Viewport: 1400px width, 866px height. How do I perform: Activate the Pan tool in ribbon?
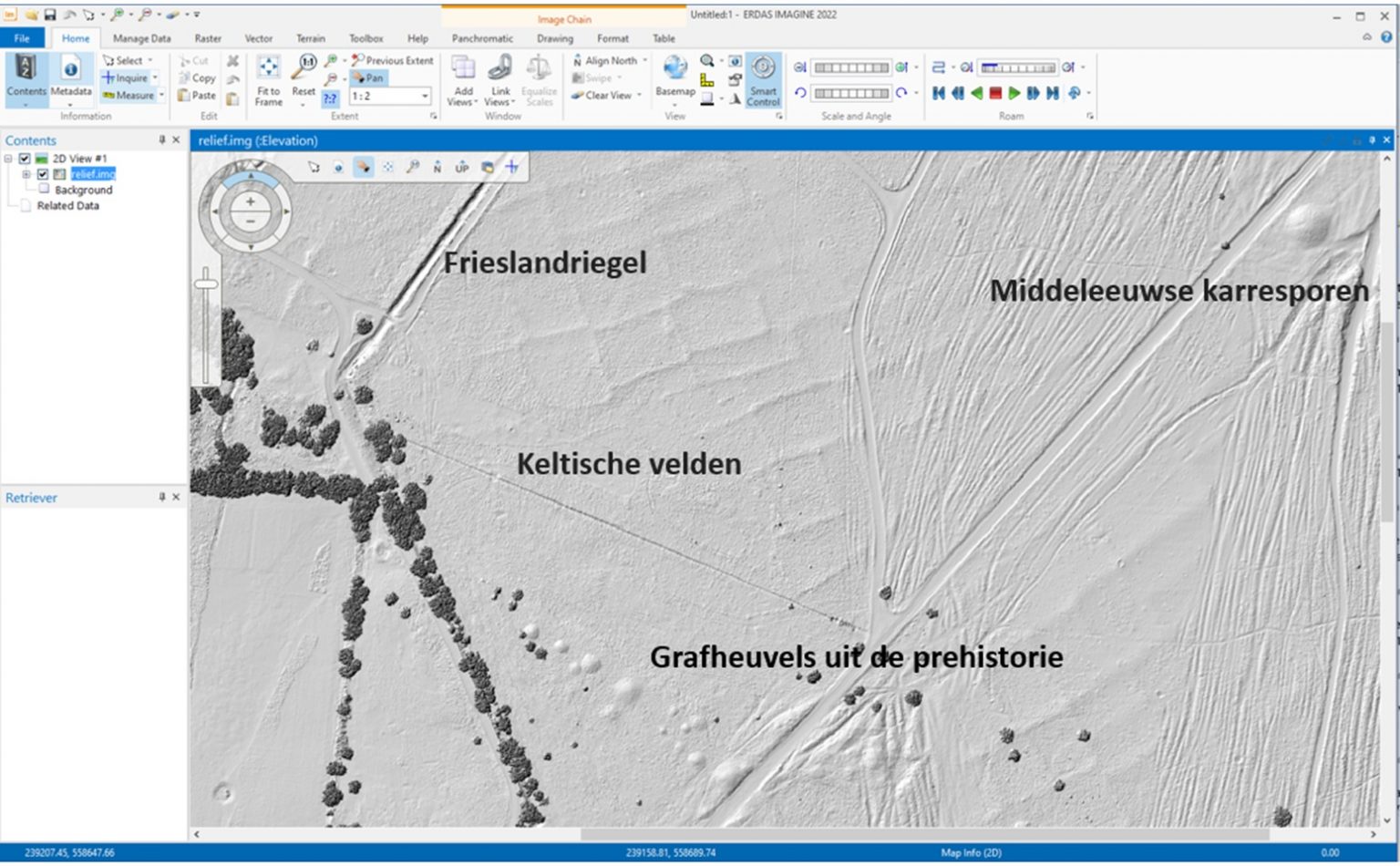click(369, 78)
